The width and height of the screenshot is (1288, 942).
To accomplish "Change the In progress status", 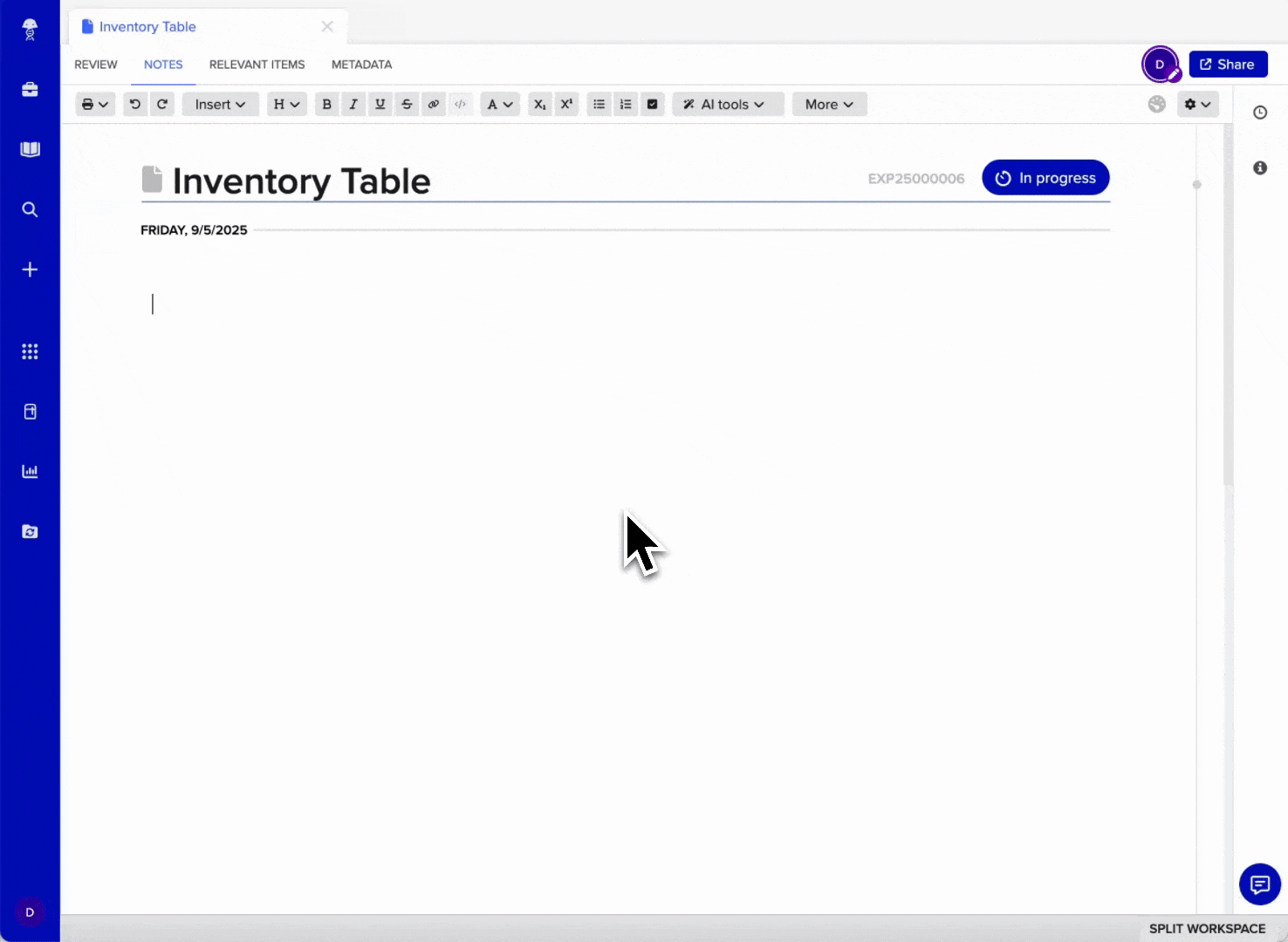I will pos(1045,177).
